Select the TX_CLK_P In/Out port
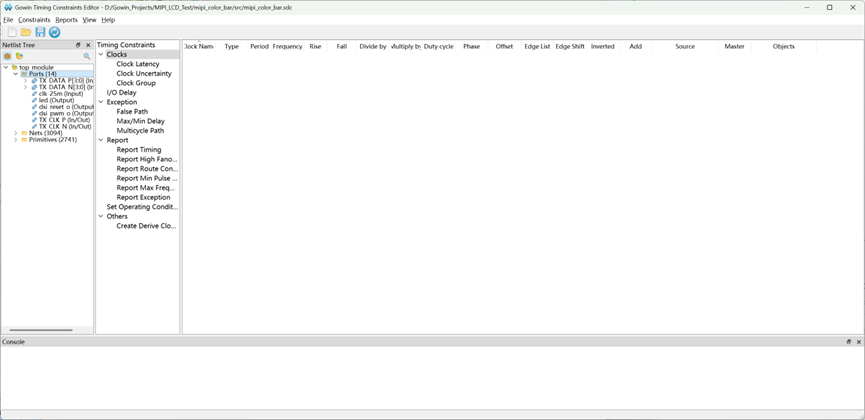The width and height of the screenshot is (865, 420). click(65, 120)
